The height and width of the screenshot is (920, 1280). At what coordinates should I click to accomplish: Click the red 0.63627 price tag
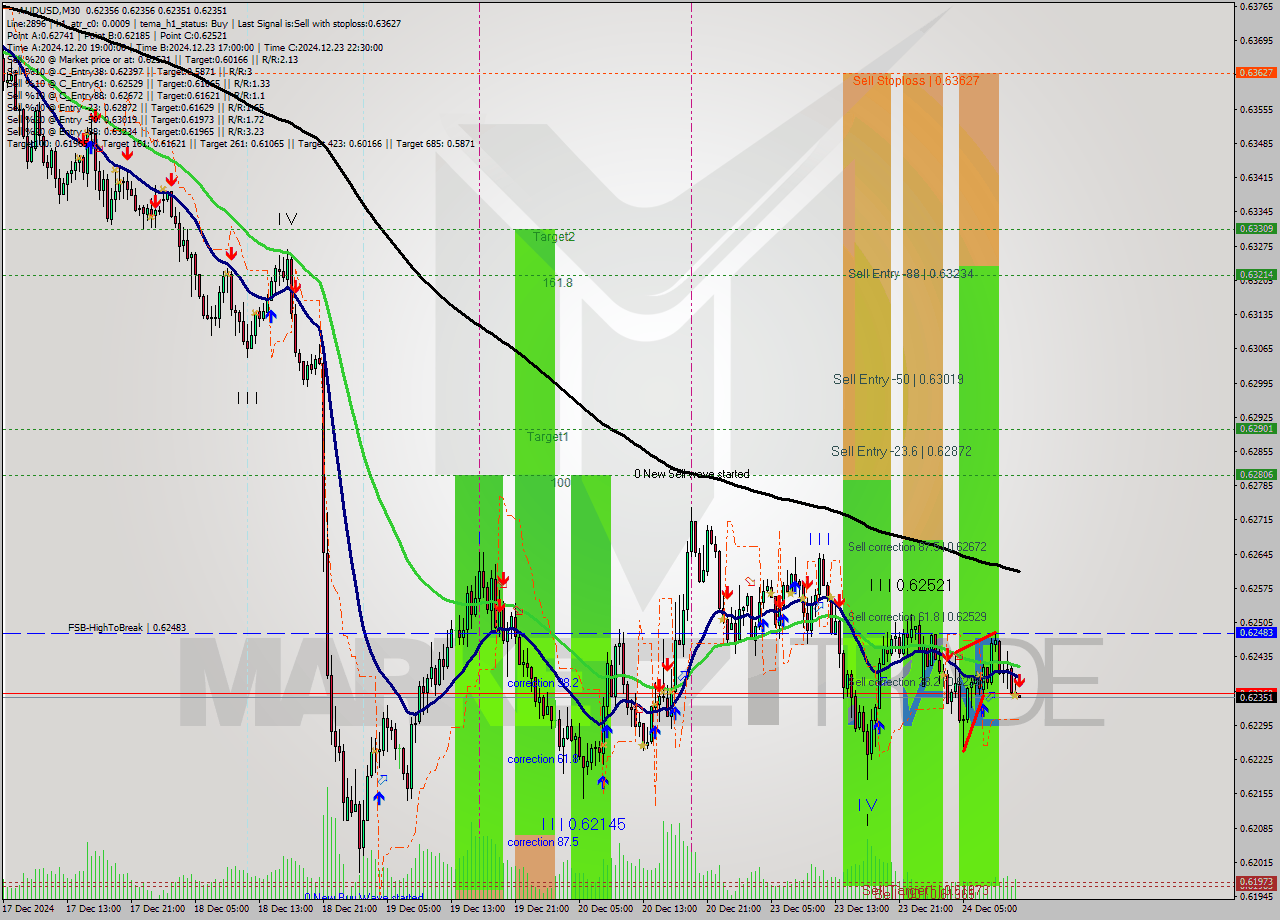(x=1256, y=73)
